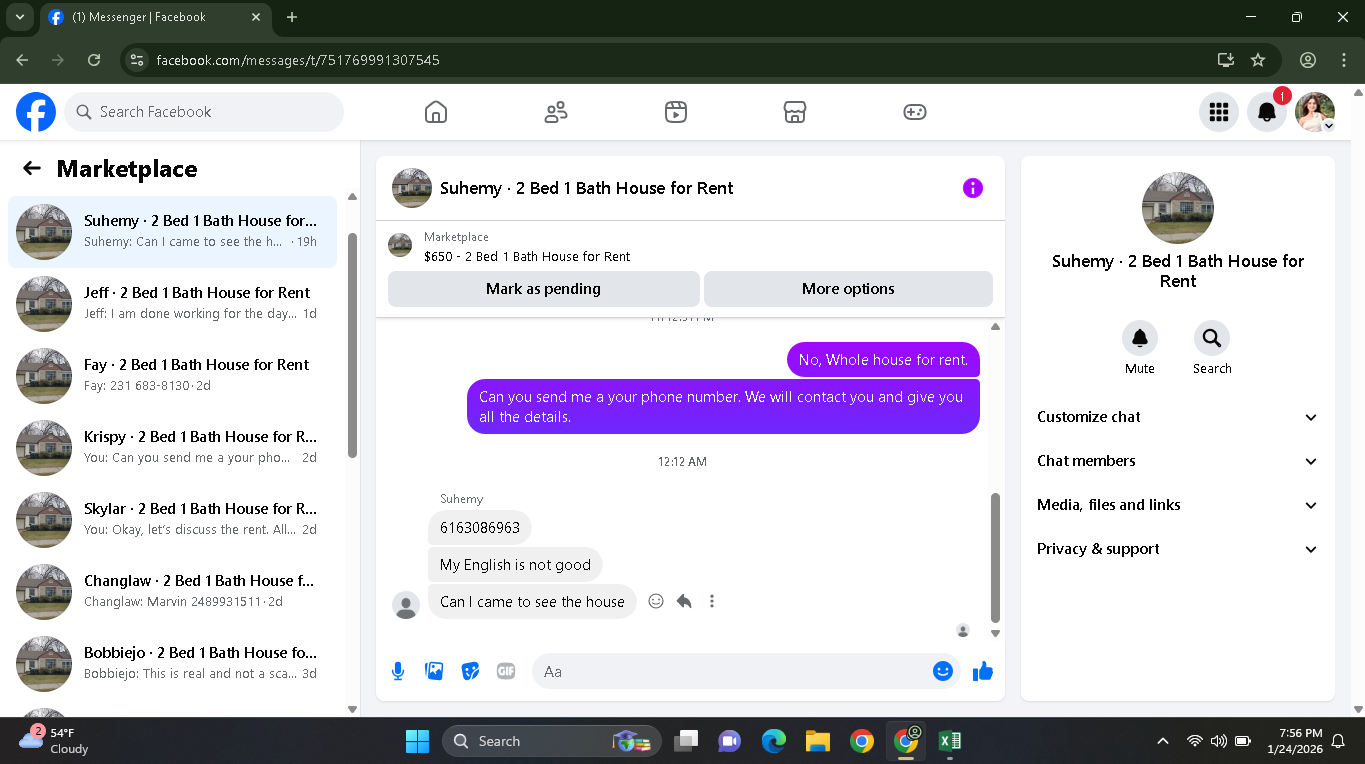Screen dimensions: 1365x764
Task: Open conversation information purple icon
Action: tap(973, 188)
